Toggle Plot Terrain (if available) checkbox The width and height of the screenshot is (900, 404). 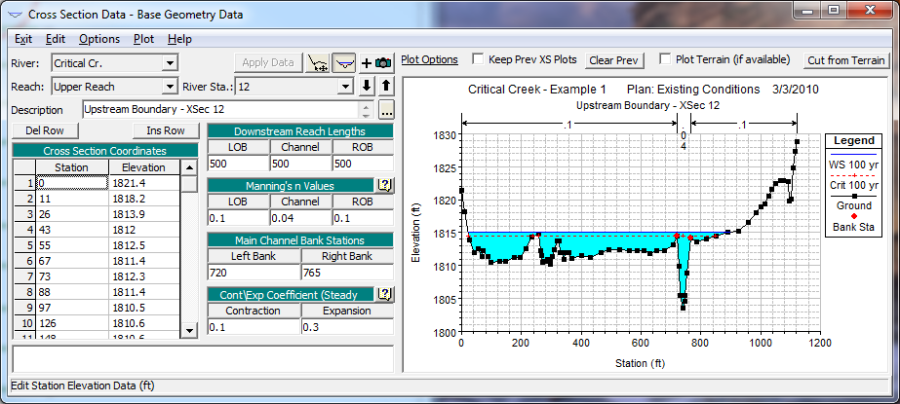click(x=665, y=59)
